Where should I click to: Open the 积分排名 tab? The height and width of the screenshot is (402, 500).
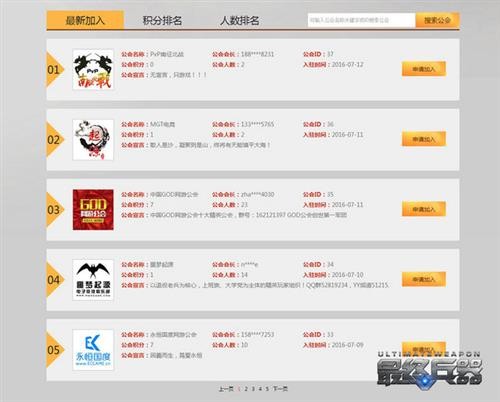point(162,20)
